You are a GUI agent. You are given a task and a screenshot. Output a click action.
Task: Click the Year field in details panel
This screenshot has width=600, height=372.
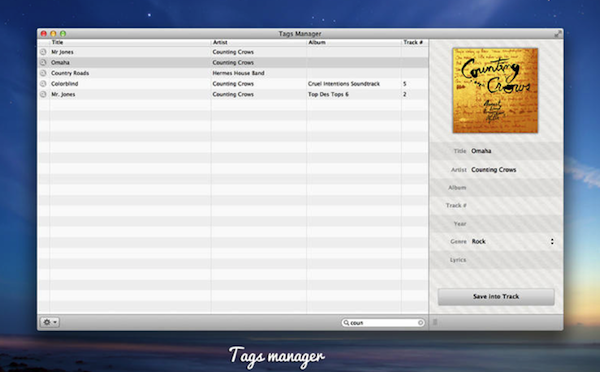coord(513,224)
